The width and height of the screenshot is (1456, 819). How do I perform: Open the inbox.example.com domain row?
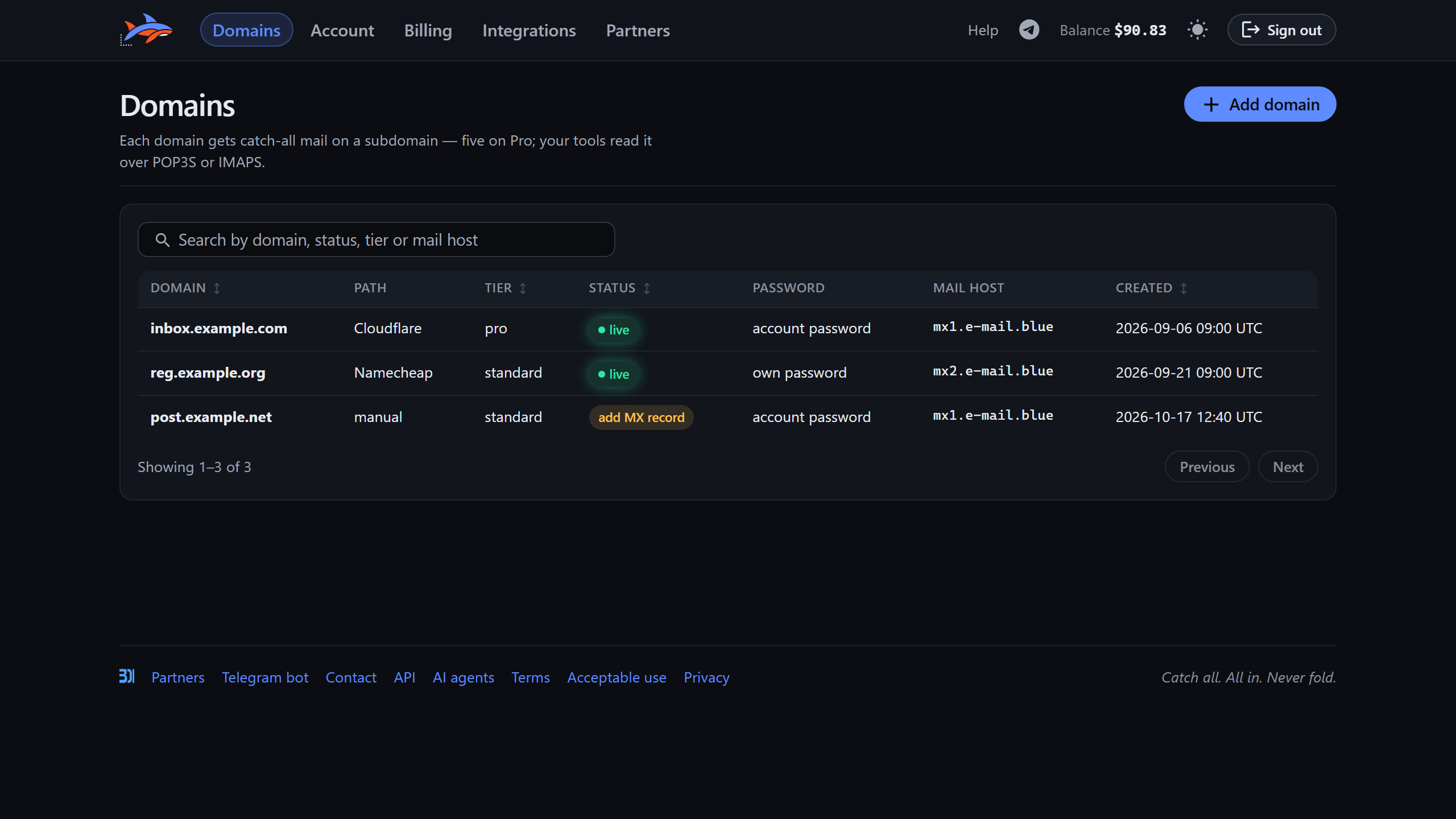(x=727, y=329)
